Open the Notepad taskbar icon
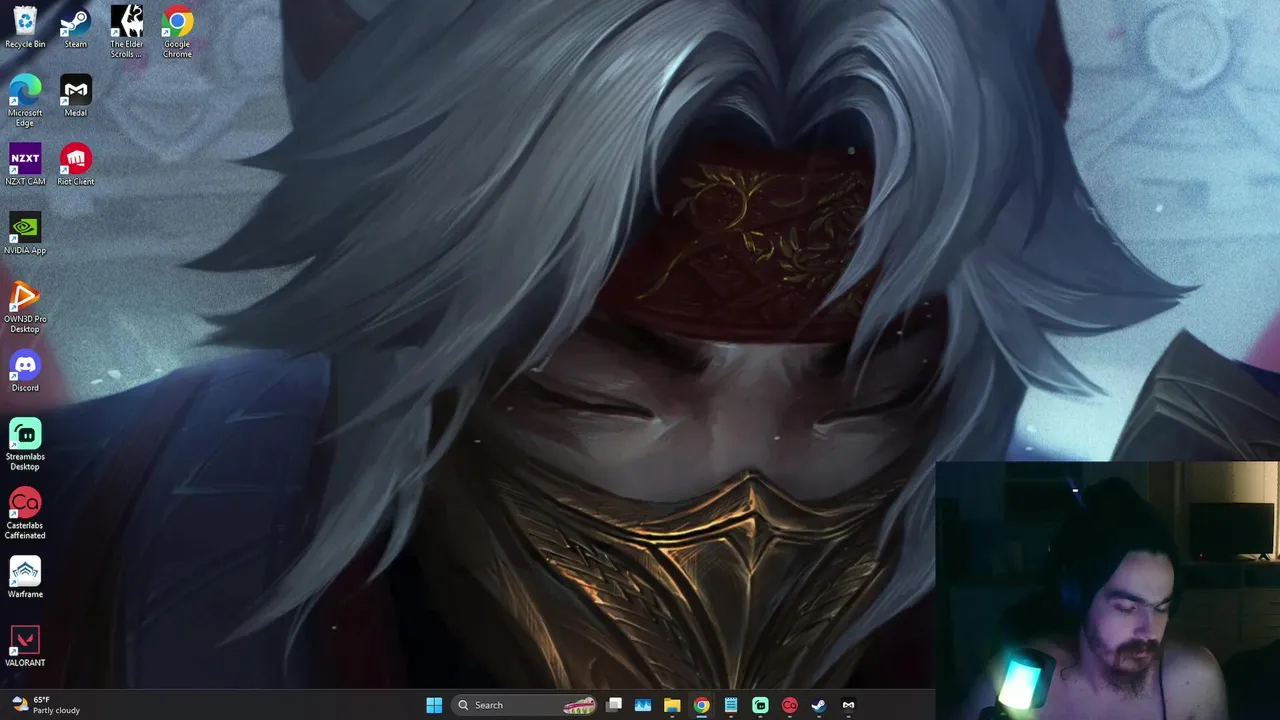The width and height of the screenshot is (1280, 720). point(731,705)
